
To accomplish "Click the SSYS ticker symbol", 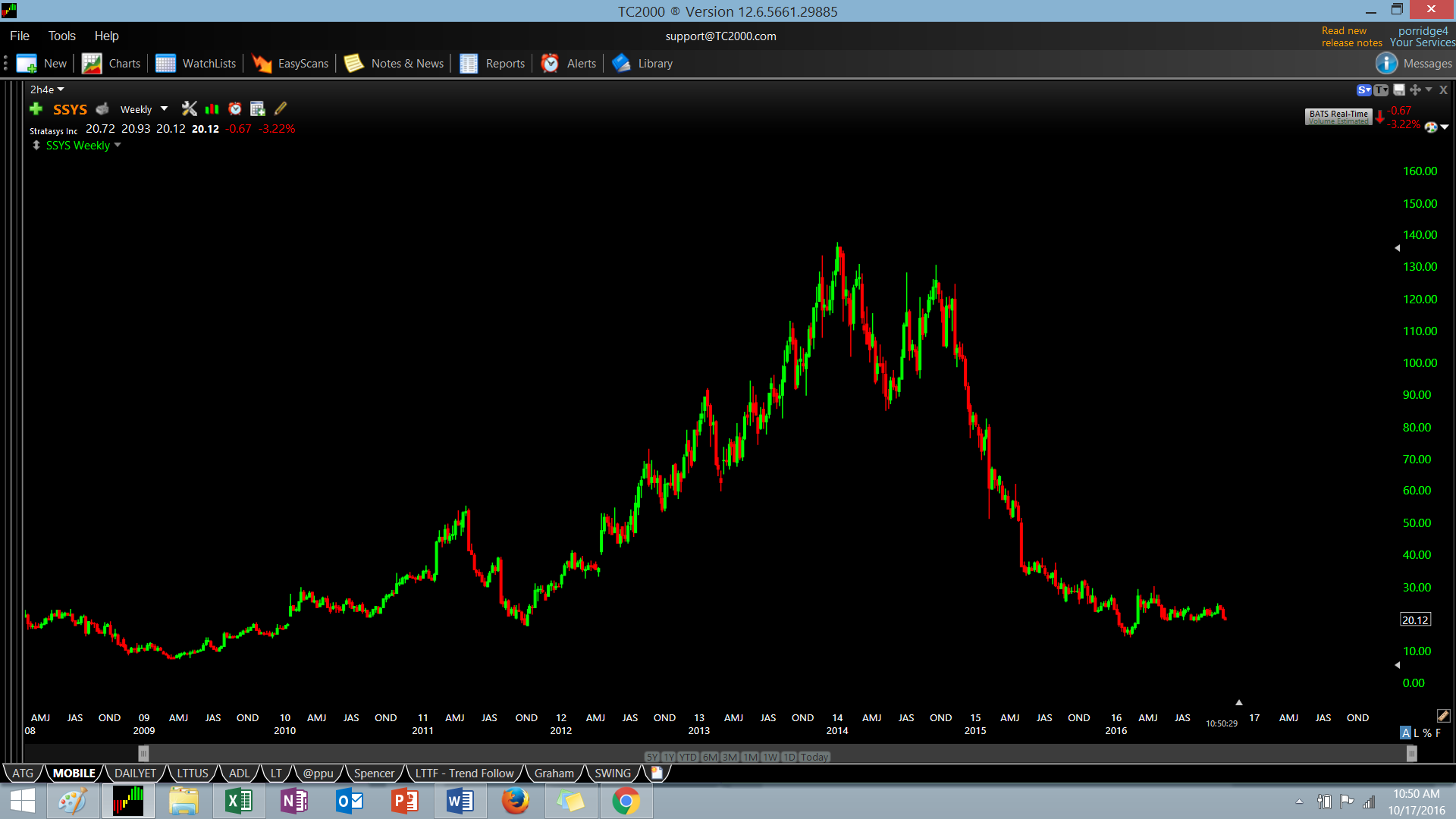I will coord(70,109).
